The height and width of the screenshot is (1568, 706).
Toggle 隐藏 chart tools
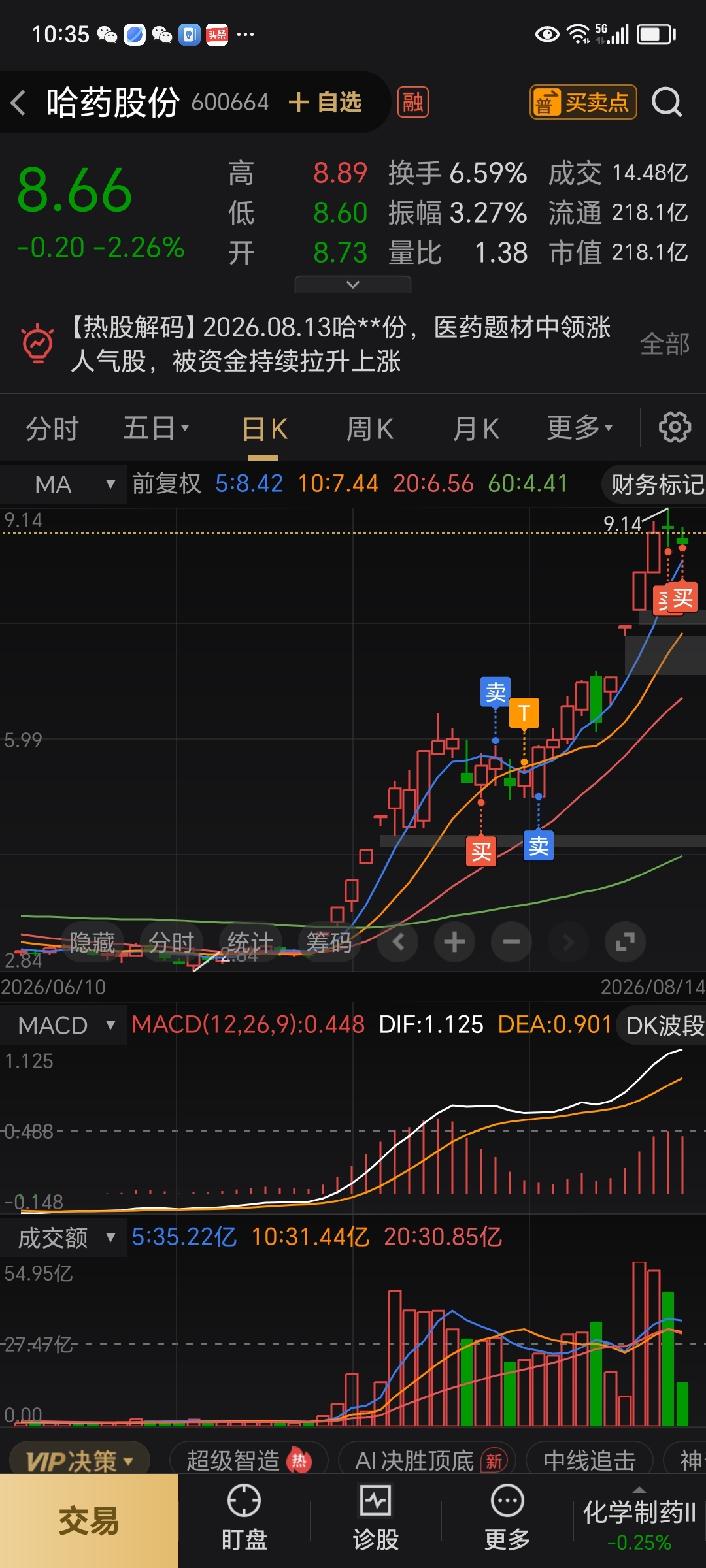[92, 941]
